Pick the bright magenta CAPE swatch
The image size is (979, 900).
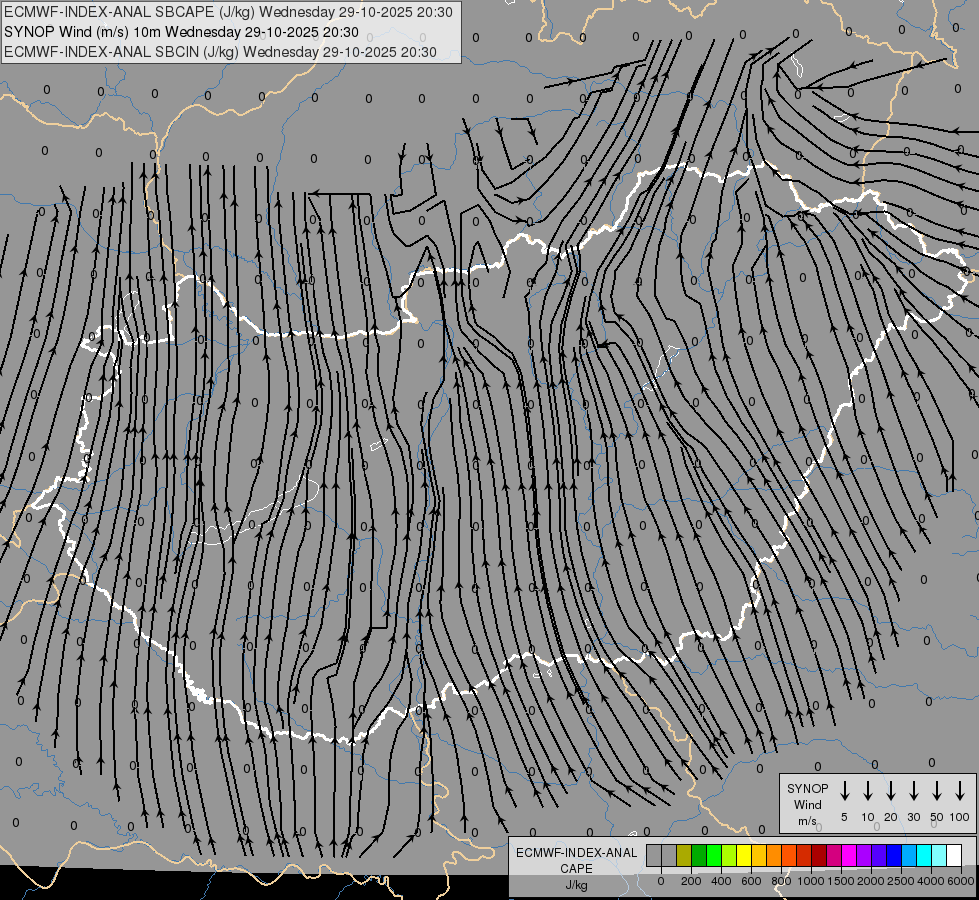pos(849,856)
